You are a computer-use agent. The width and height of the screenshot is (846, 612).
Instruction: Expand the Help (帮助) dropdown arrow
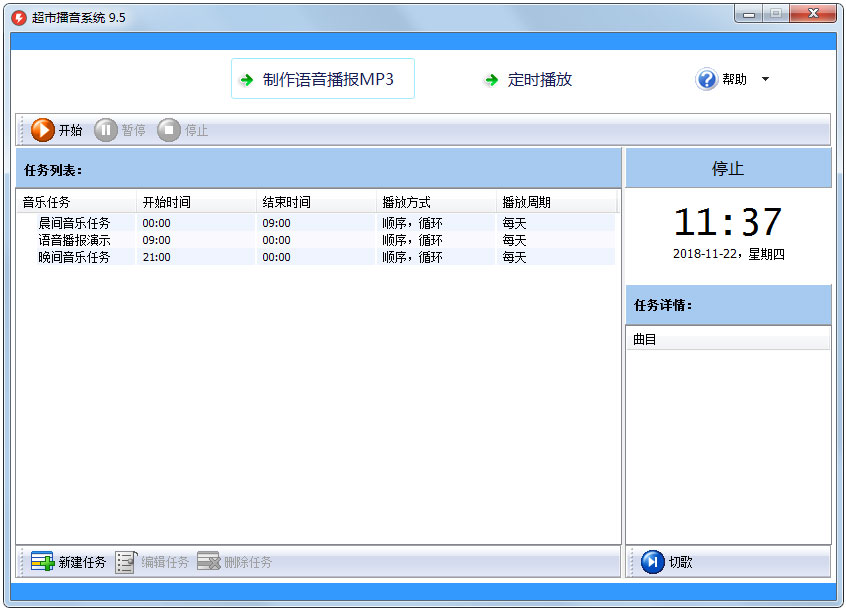765,79
